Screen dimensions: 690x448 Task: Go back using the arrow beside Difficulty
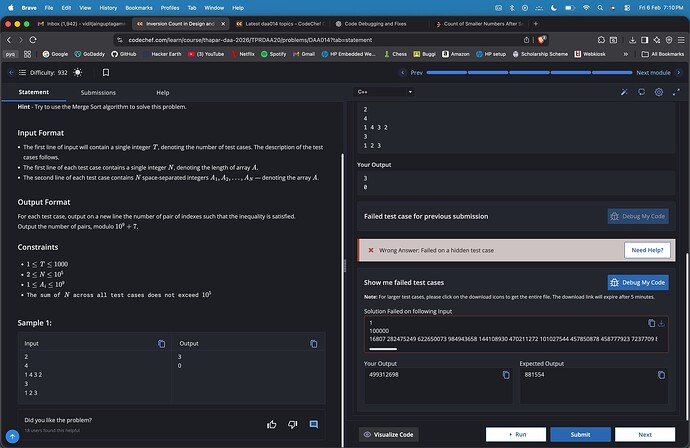click(x=11, y=73)
